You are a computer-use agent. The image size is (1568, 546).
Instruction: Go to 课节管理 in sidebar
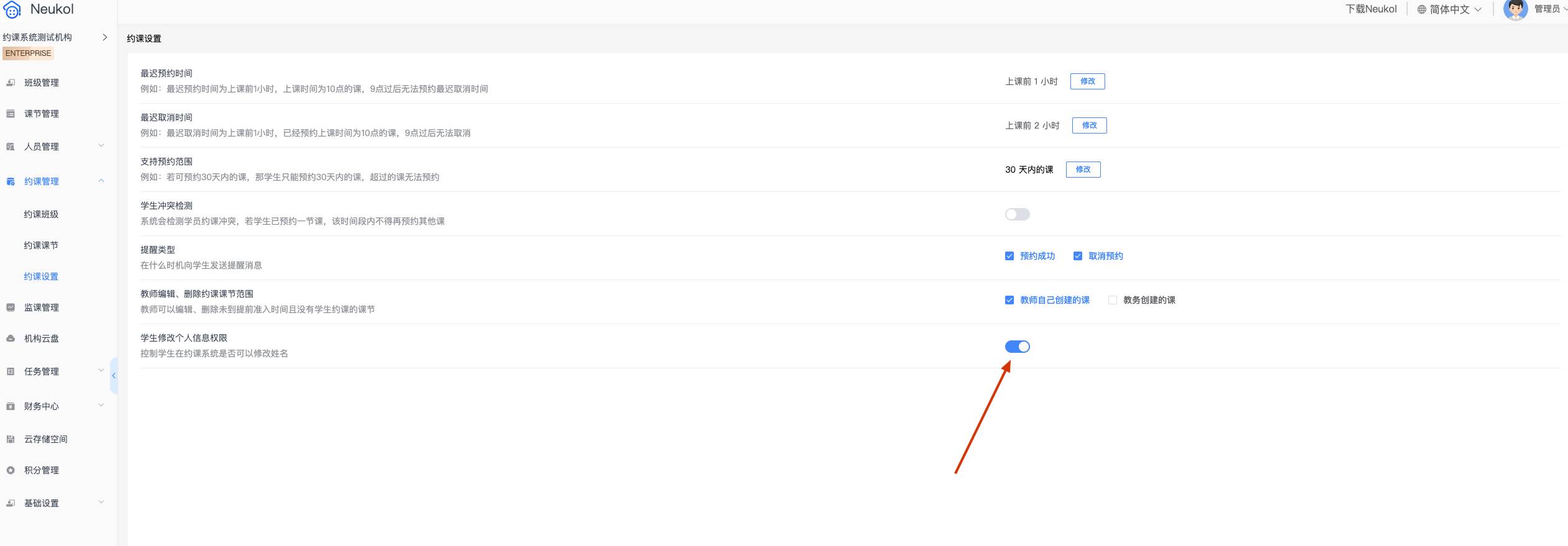42,114
